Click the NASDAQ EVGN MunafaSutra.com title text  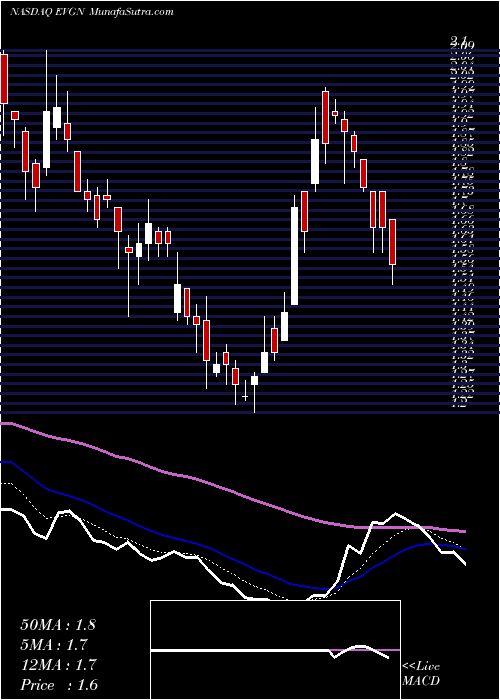click(92, 12)
